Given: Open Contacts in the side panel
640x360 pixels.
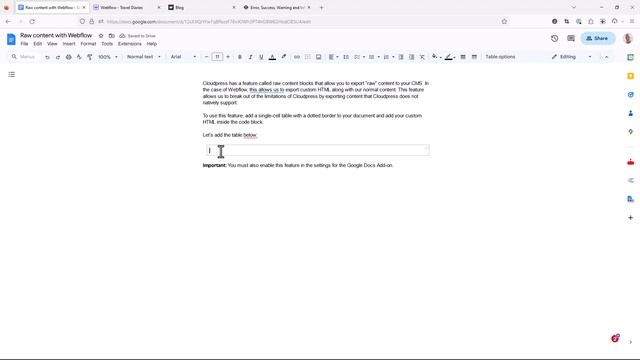Looking at the screenshot, I should click(x=631, y=113).
